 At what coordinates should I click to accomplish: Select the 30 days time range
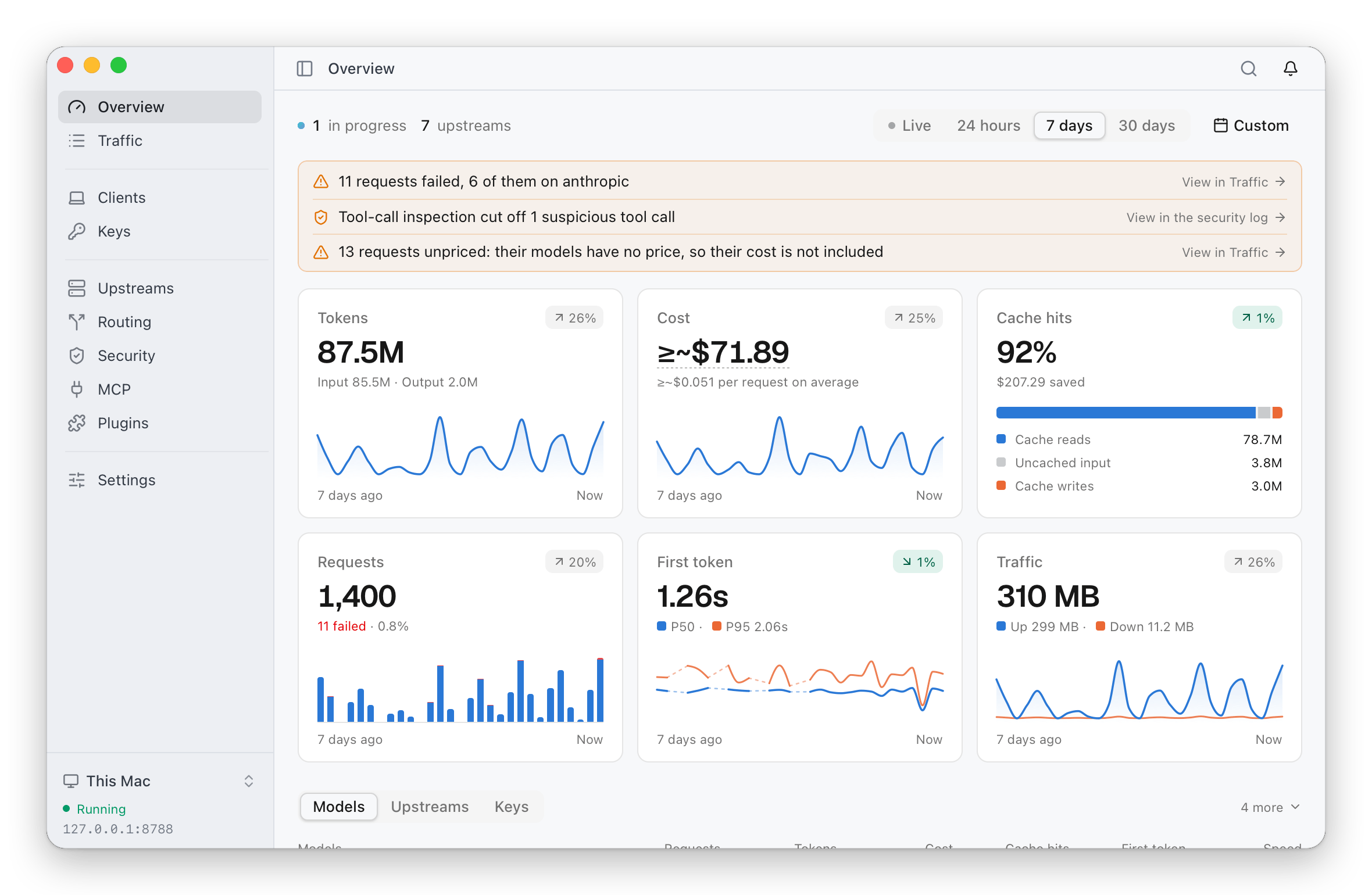tap(1146, 126)
